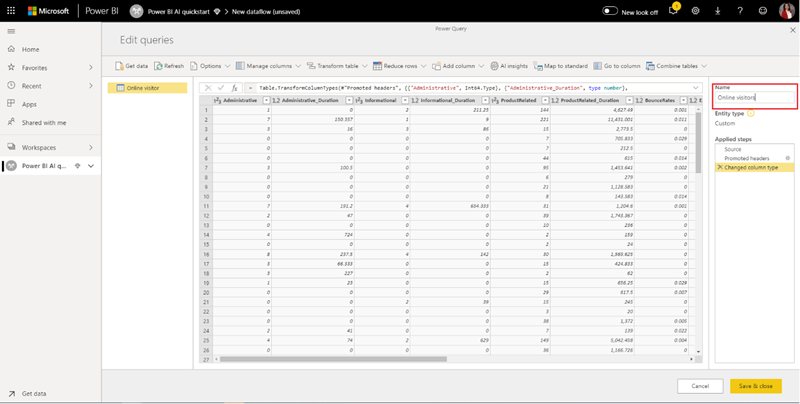This screenshot has height=404, width=800.
Task: Click the Save & close button
Action: [755, 385]
